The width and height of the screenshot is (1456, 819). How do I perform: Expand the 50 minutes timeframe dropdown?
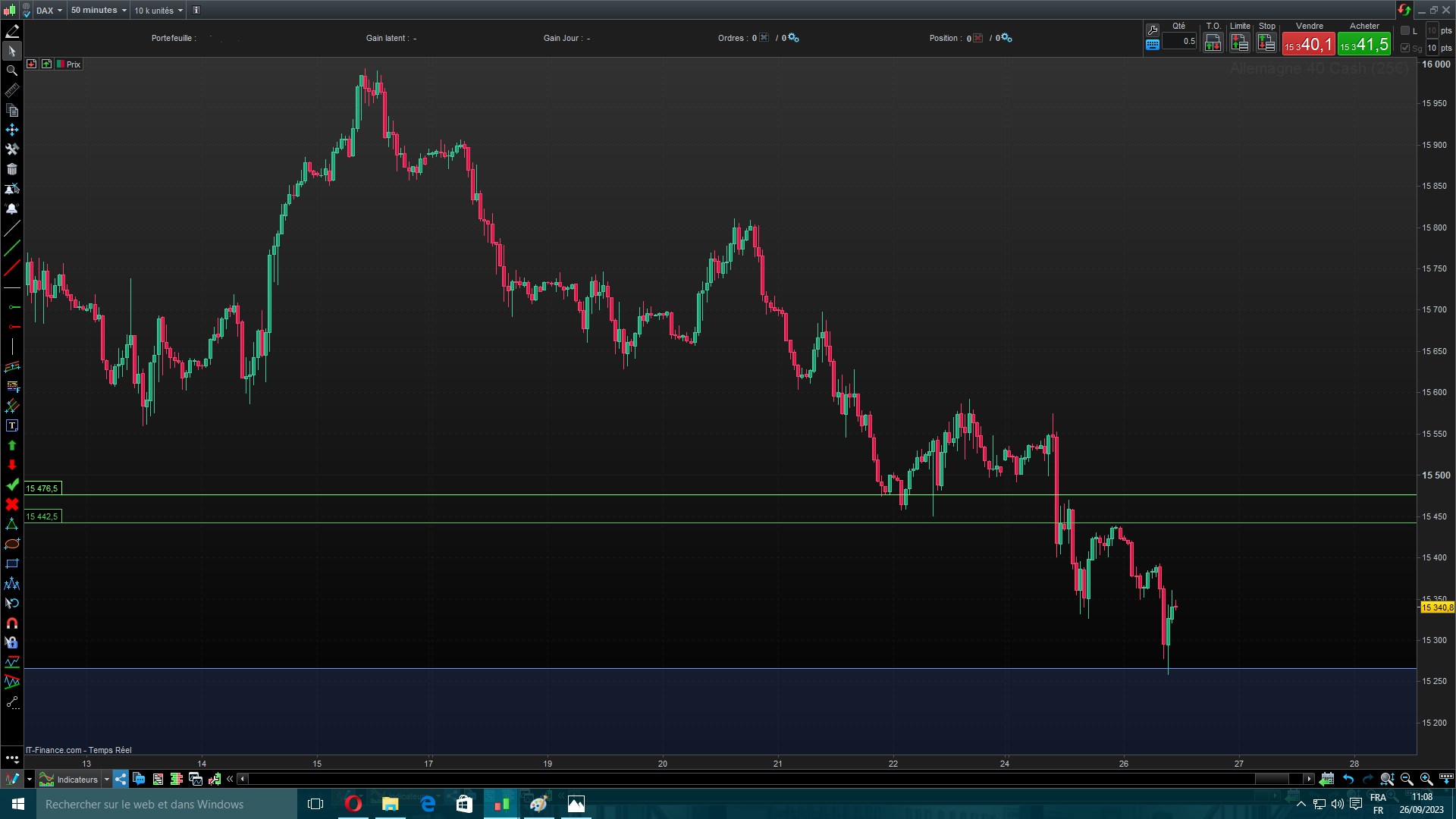point(99,11)
